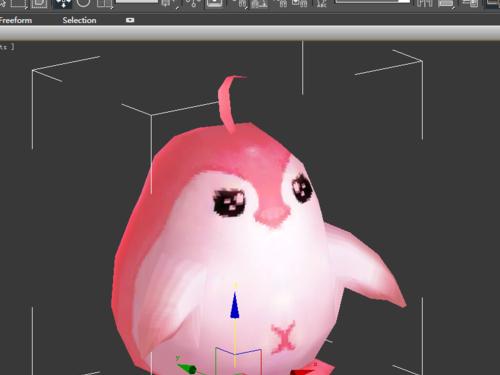This screenshot has height=375, width=500.
Task: Activate the Select and Rotate tool
Action: pyautogui.click(x=83, y=3)
